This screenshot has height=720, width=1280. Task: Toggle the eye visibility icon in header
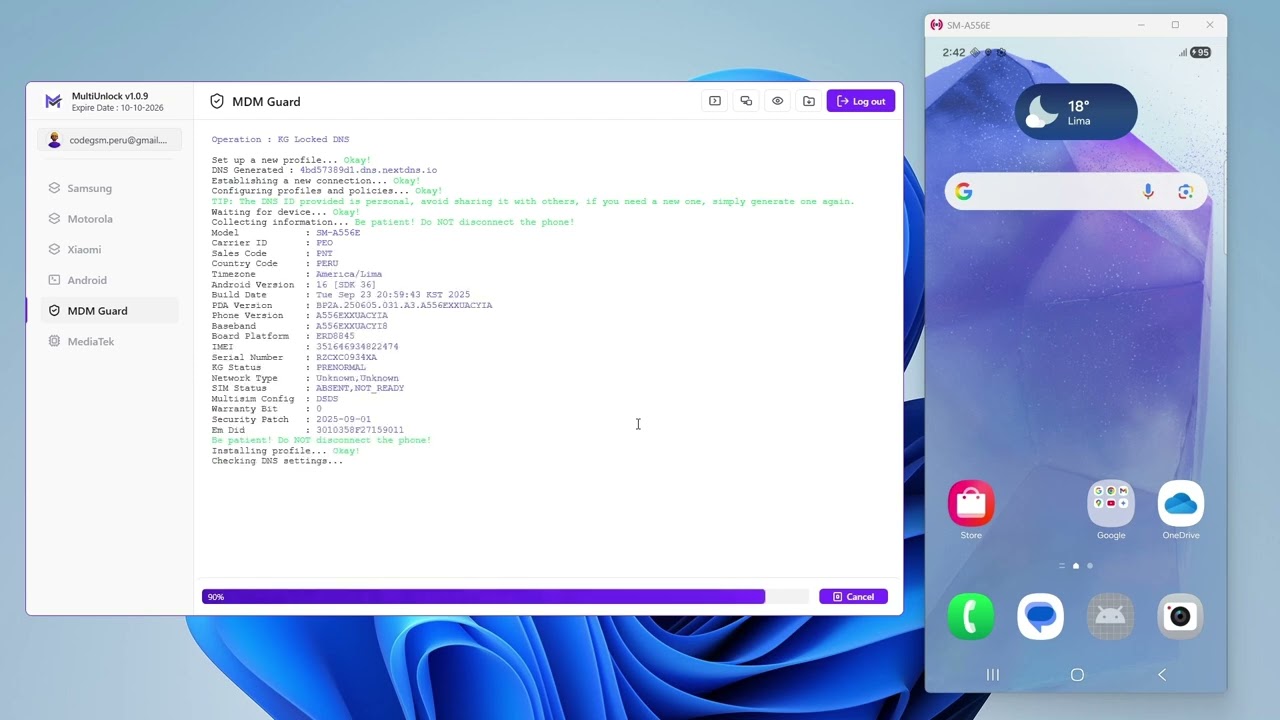pos(777,101)
